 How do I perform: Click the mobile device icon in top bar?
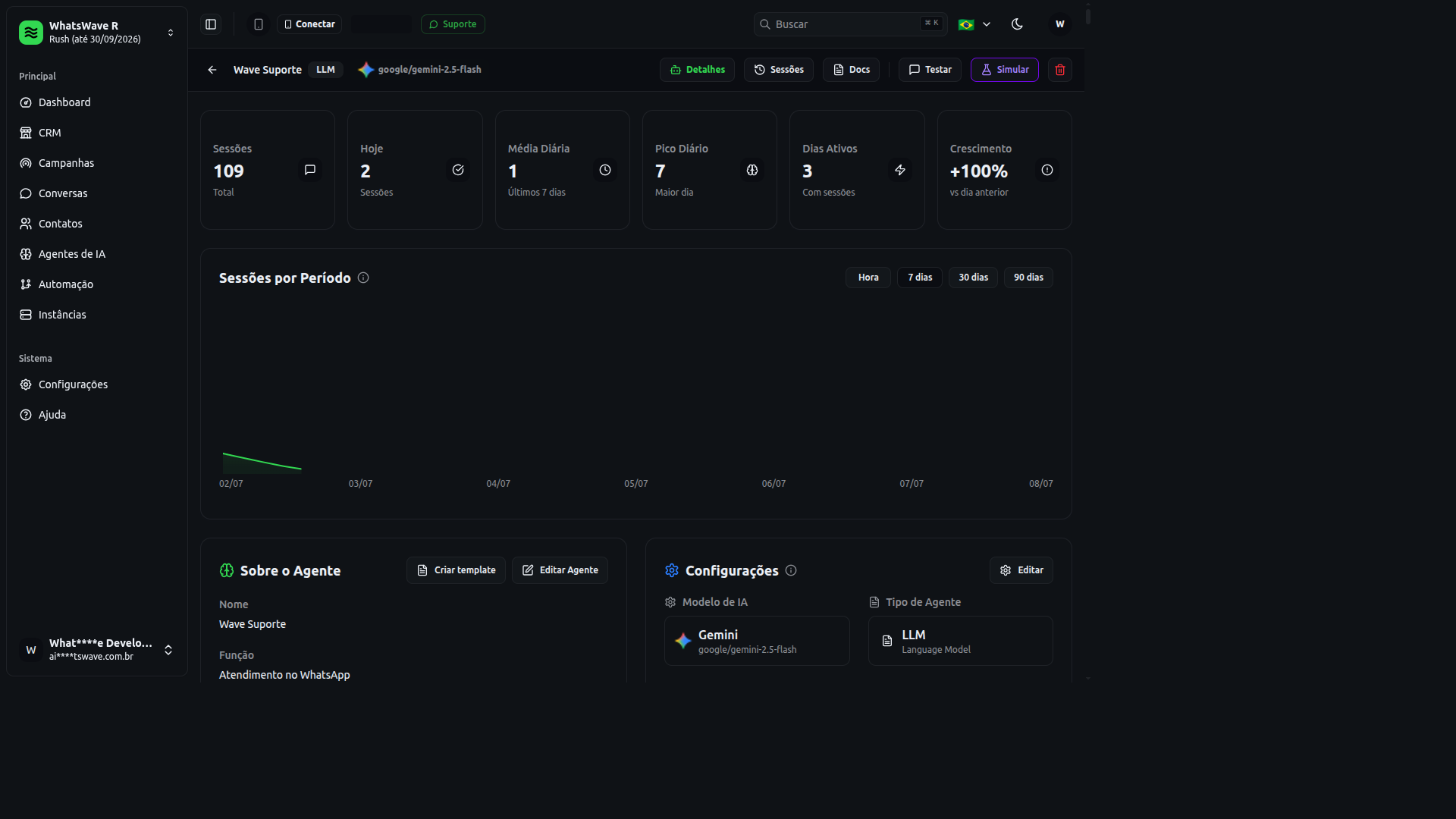click(259, 24)
